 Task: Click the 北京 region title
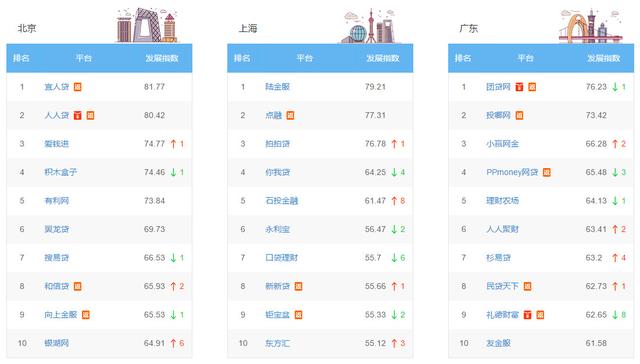(27, 28)
